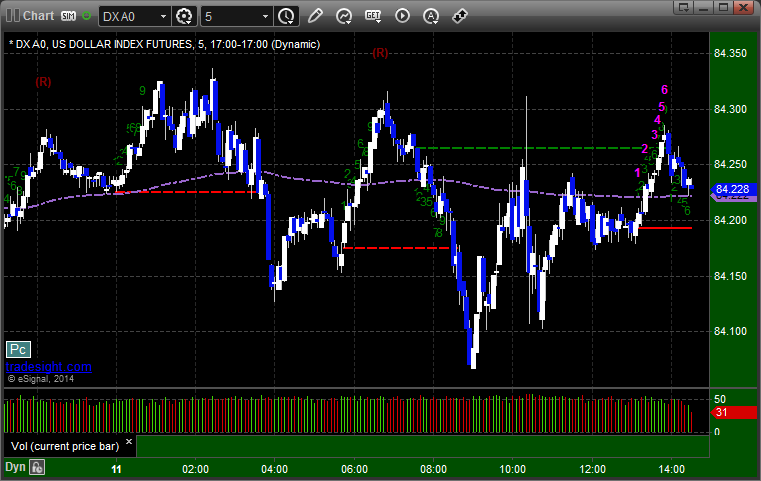Screen dimensions: 761x481
Task: Minimize the chart window
Action: [704, 7]
